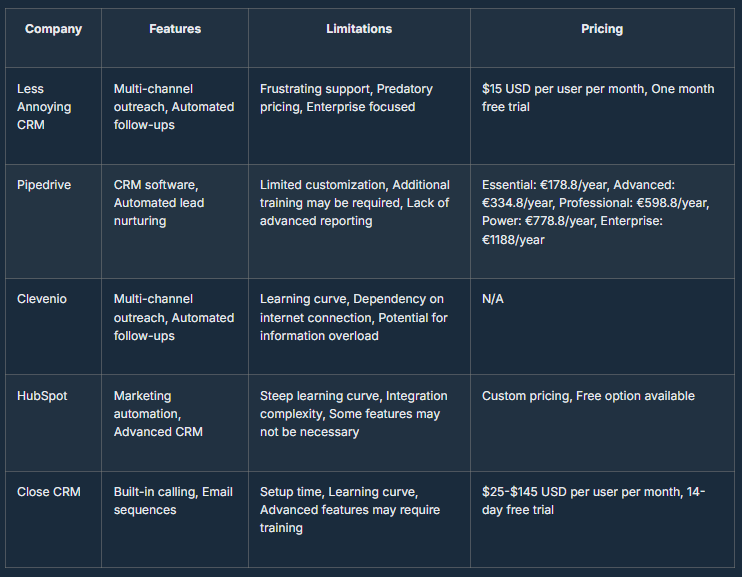Click Pipedrive's yearly euro pricing cell
The height and width of the screenshot is (577, 742).
tap(596, 212)
